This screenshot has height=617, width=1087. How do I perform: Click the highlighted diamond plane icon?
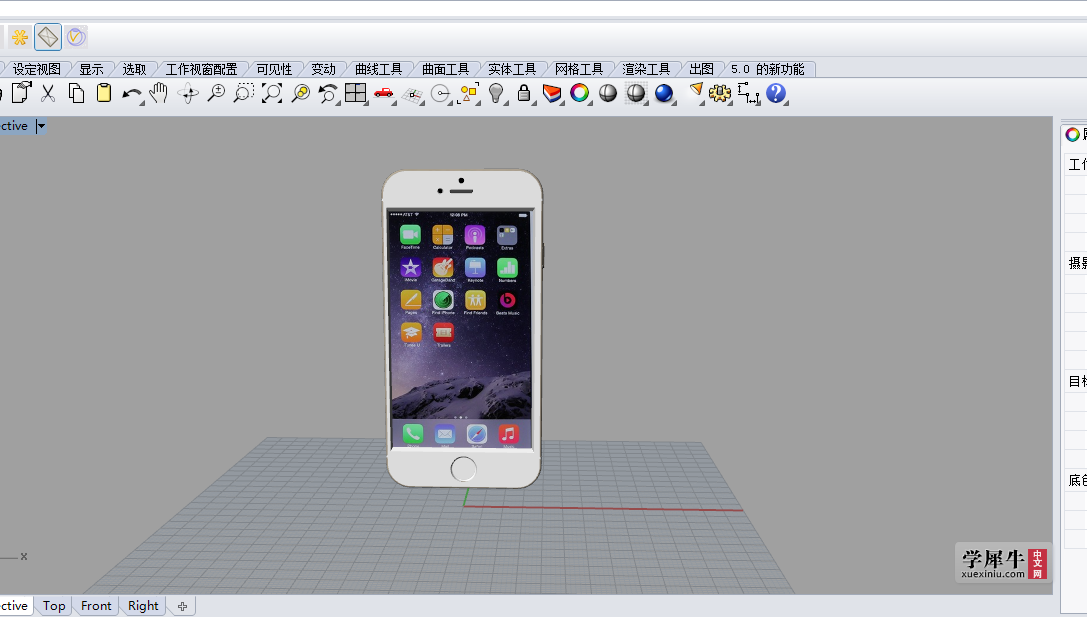coord(48,37)
